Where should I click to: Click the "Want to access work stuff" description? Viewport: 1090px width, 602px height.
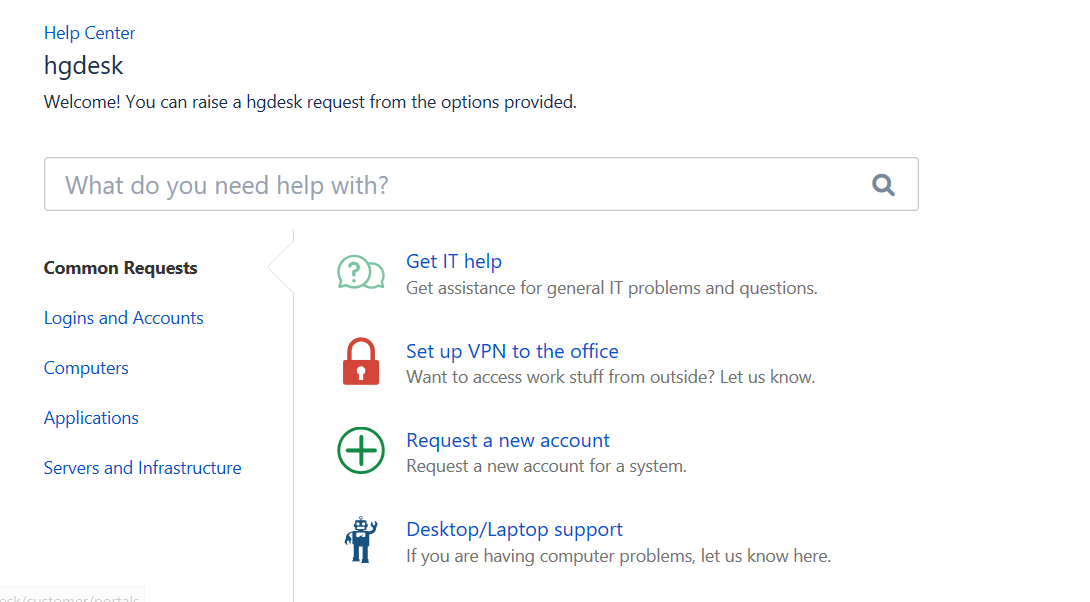point(610,377)
